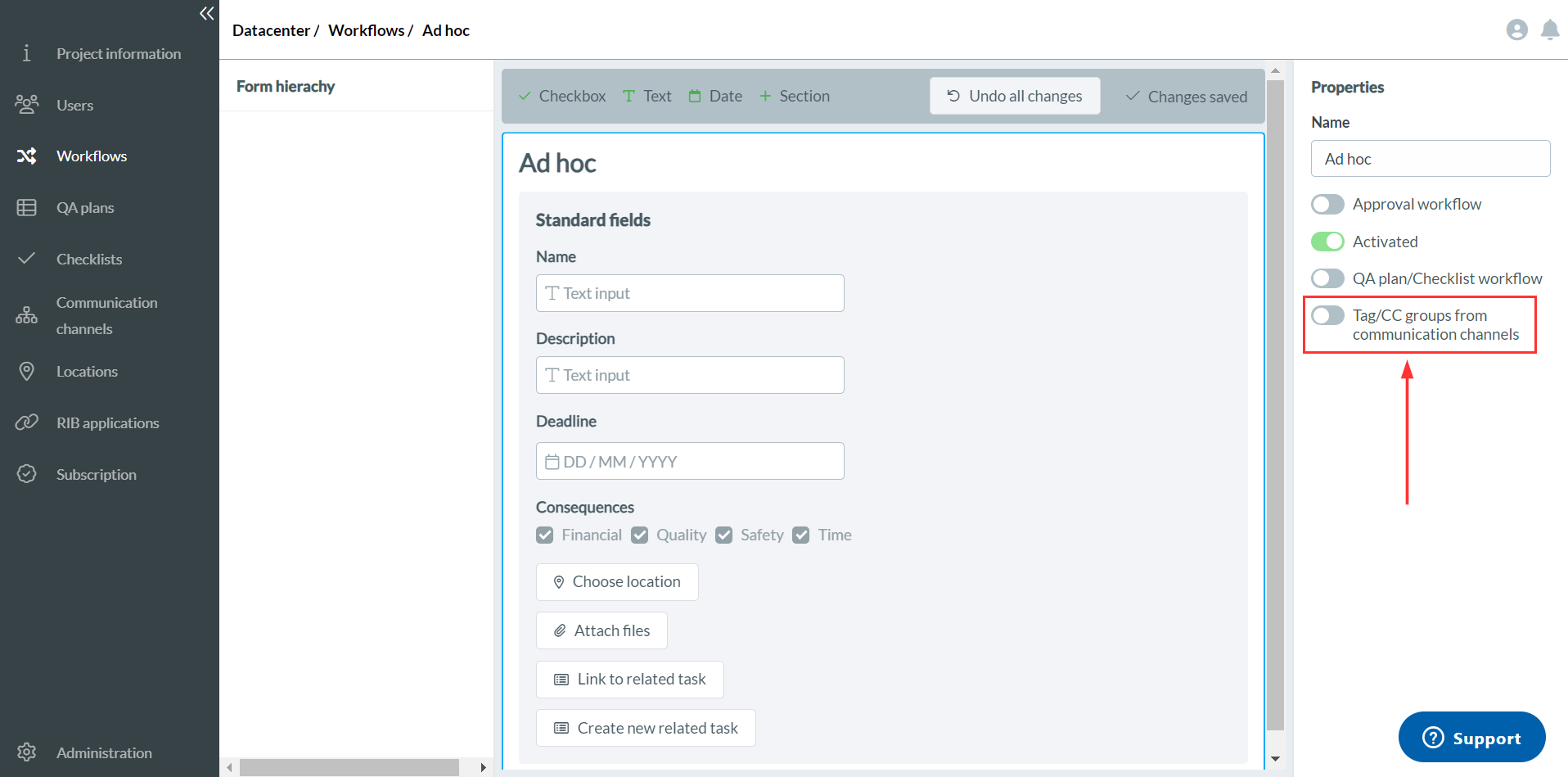Collapse the sidebar with double chevron icon
This screenshot has width=1568, height=777.
click(206, 13)
